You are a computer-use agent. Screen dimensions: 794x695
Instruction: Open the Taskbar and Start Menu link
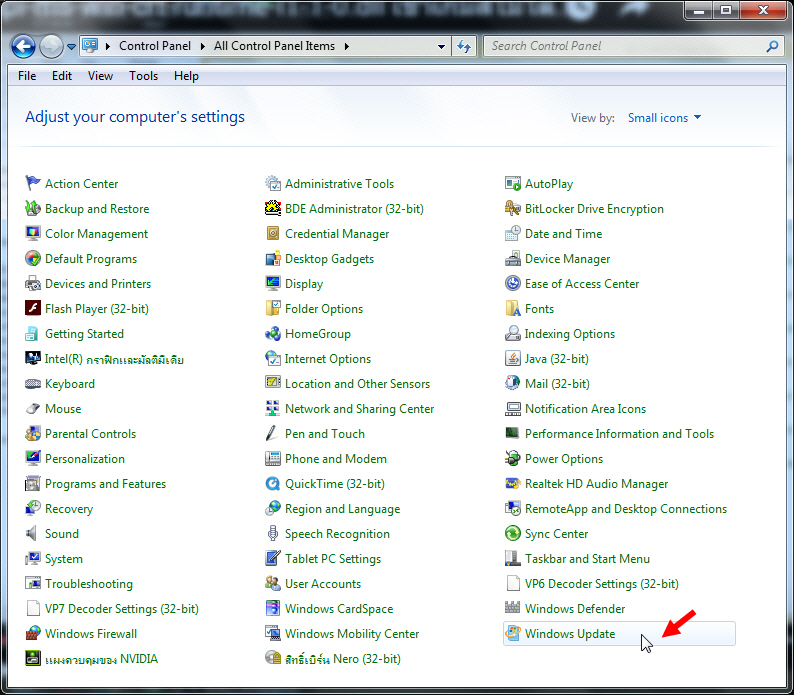pyautogui.click(x=587, y=559)
